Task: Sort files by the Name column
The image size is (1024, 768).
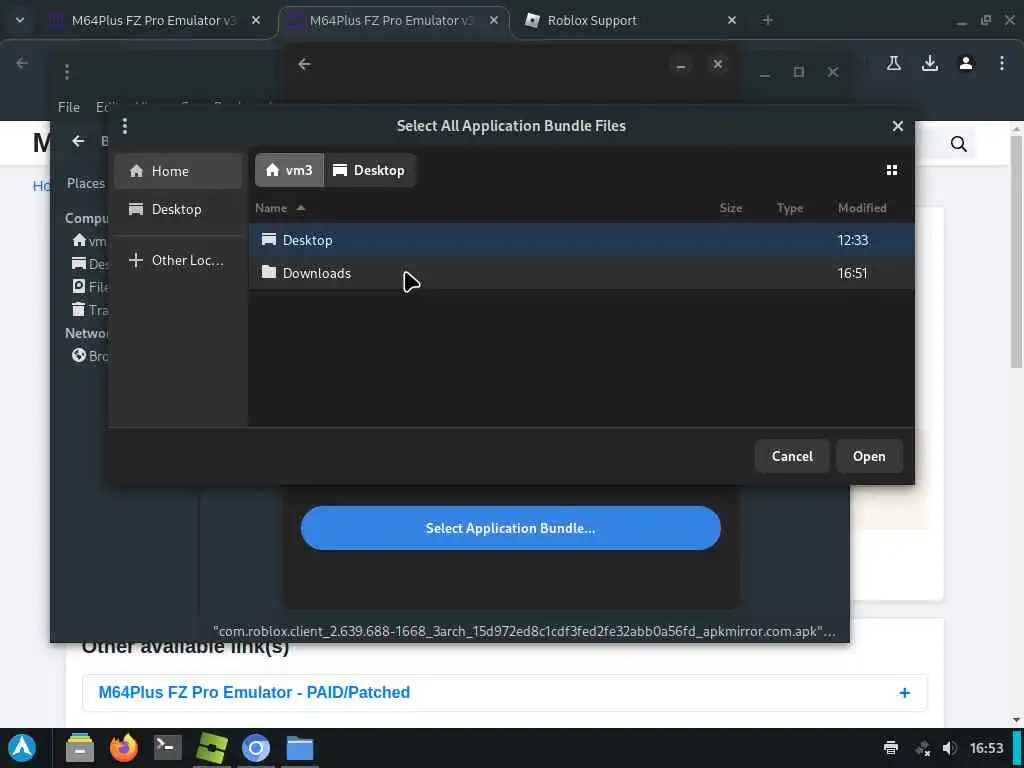Action: (x=280, y=208)
